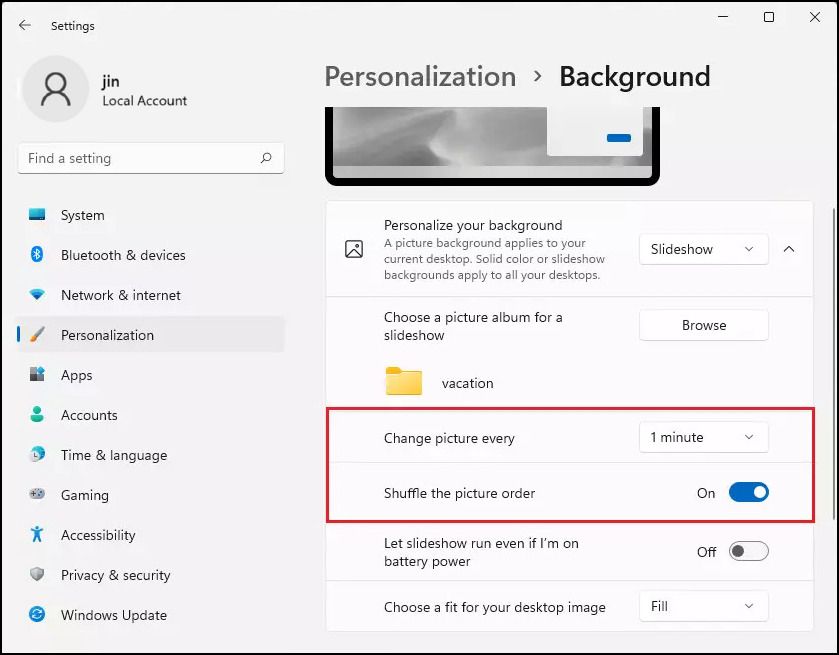Open Time & language label
The image size is (839, 655).
[x=114, y=455]
